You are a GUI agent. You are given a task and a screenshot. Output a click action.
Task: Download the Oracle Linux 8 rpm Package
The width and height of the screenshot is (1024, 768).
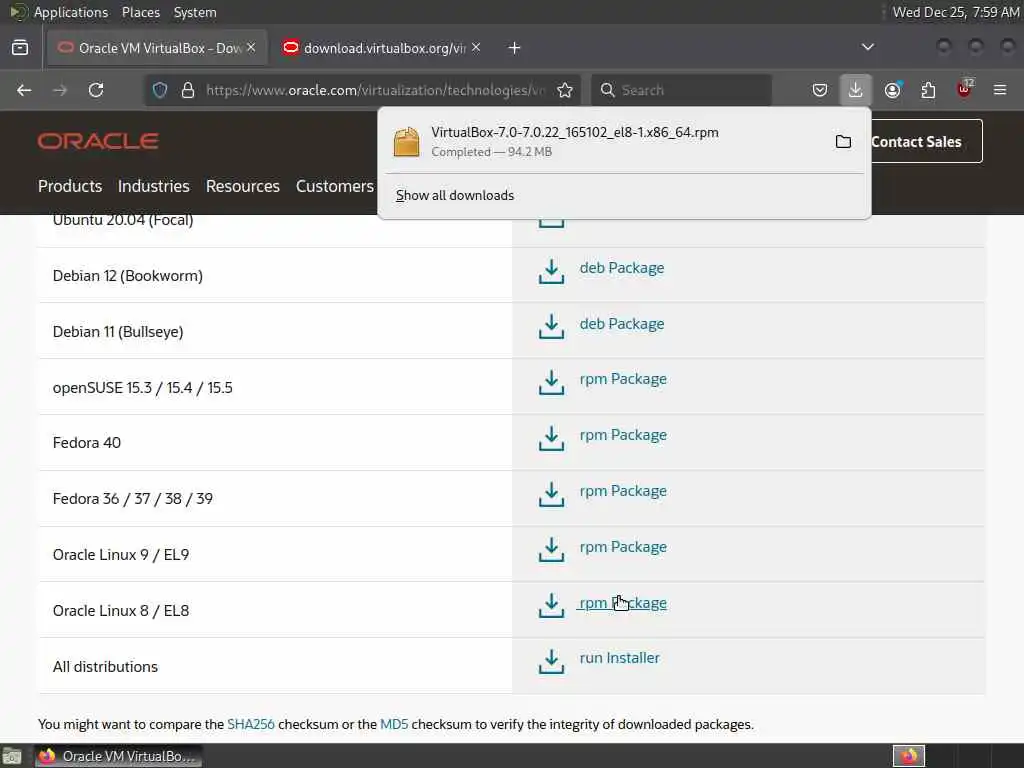tap(623, 603)
